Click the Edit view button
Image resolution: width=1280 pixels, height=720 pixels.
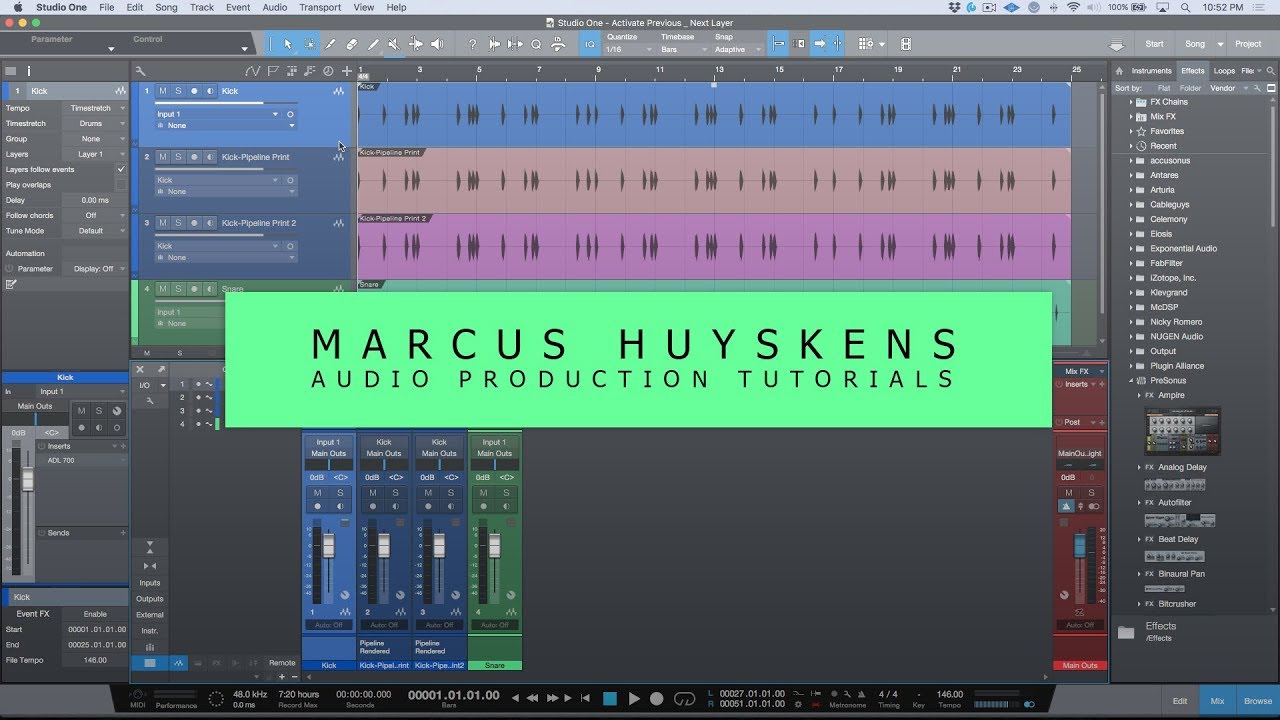[x=1180, y=701]
